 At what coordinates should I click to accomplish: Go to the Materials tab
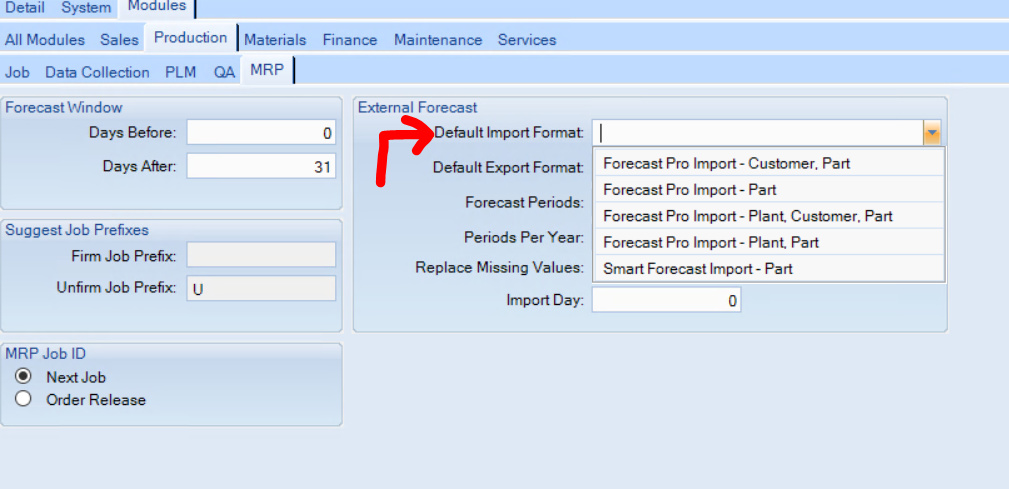pos(275,40)
